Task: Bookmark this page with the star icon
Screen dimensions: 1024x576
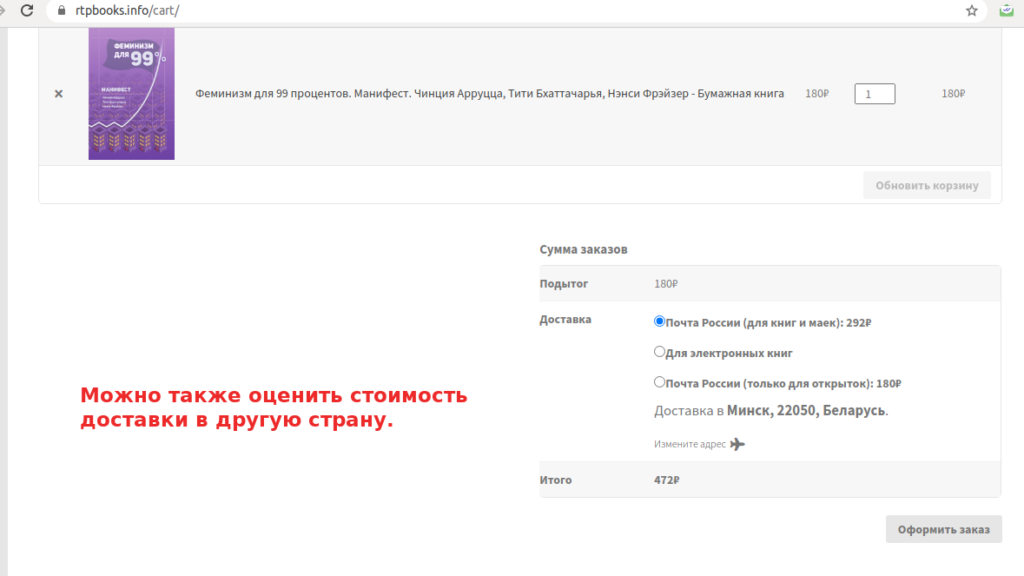Action: 972,10
